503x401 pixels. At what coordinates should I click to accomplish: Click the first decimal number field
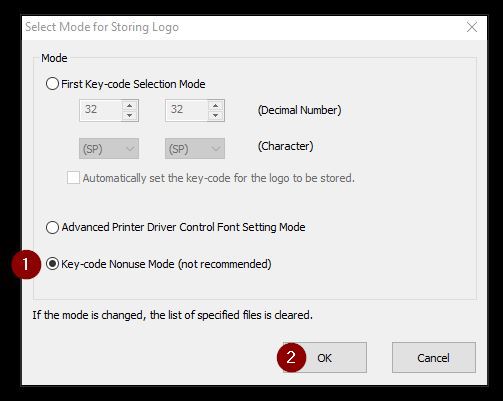(x=100, y=110)
